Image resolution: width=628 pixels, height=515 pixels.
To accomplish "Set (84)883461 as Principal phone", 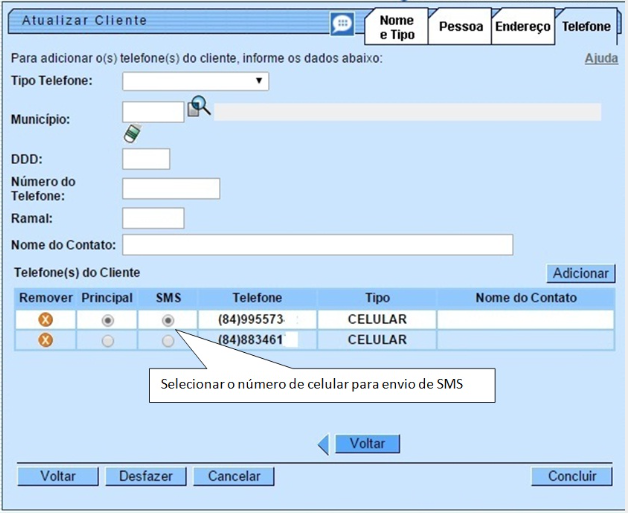I will click(x=108, y=341).
